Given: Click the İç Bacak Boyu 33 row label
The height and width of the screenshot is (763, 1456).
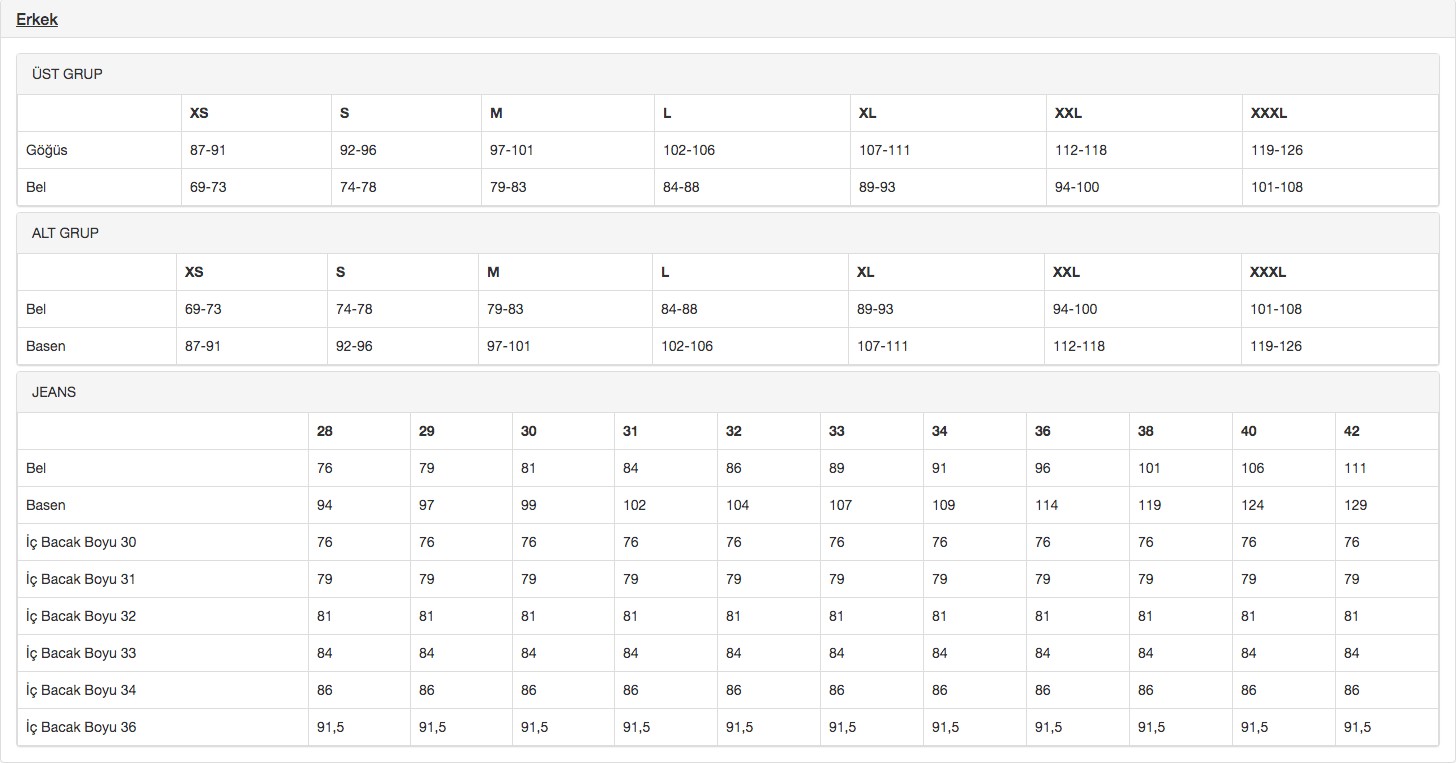Looking at the screenshot, I should [x=81, y=653].
